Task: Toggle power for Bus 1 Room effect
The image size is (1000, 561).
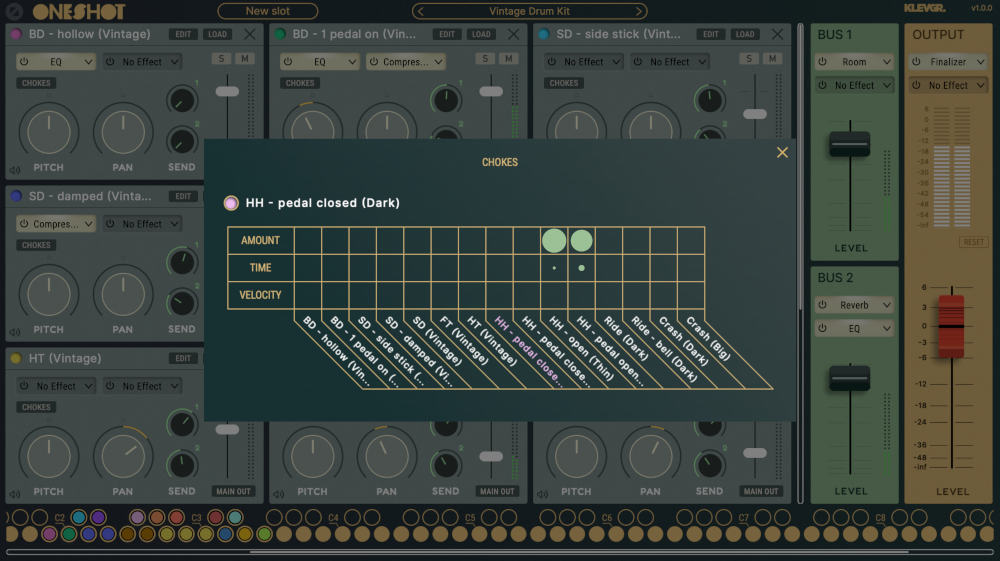Action: coord(823,62)
